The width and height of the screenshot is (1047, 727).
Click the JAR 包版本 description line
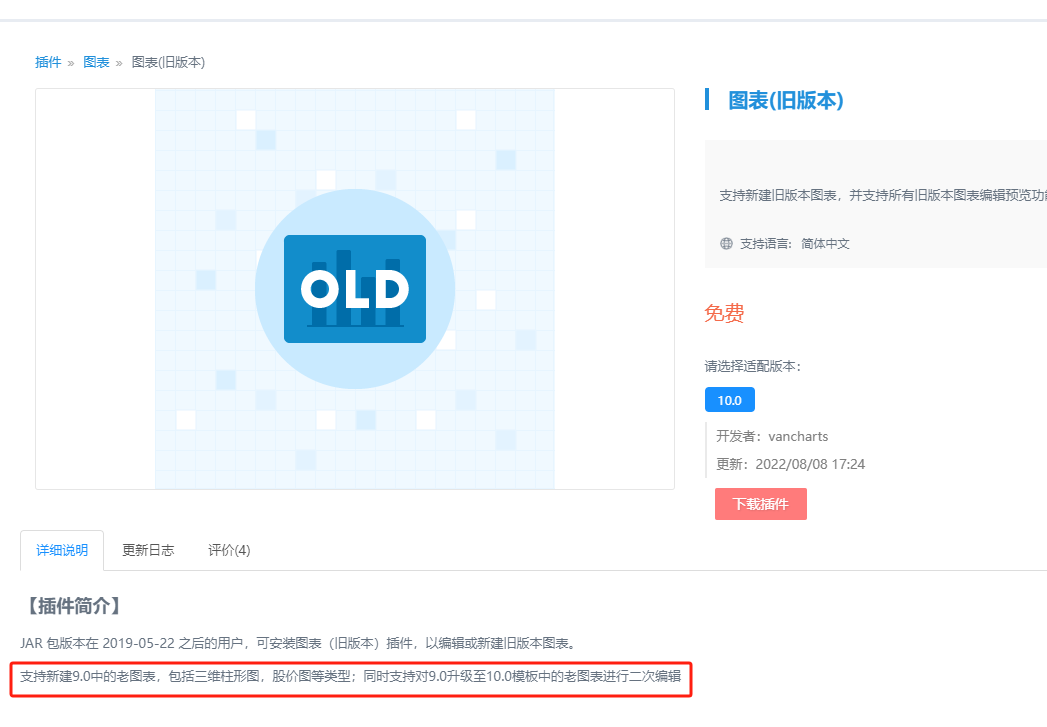[298, 644]
